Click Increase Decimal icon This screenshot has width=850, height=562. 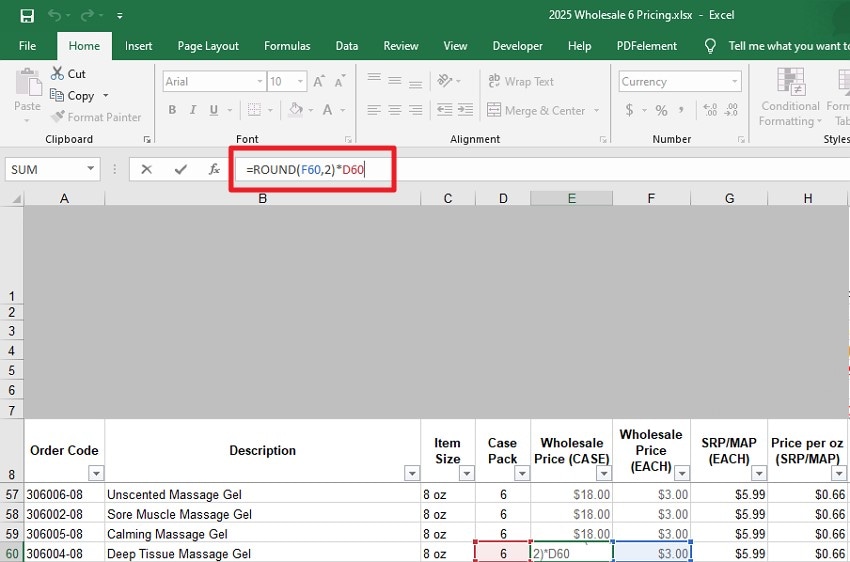pyautogui.click(x=710, y=110)
